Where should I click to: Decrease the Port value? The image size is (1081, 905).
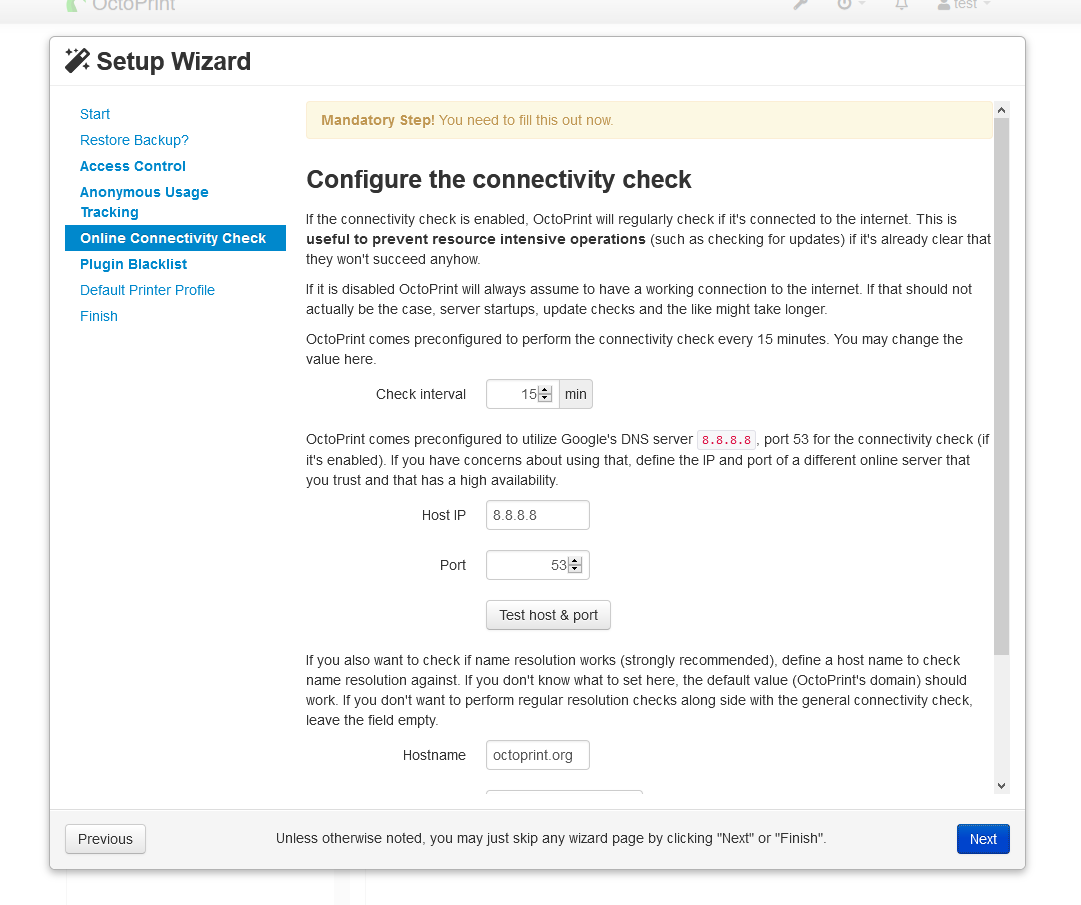click(575, 569)
